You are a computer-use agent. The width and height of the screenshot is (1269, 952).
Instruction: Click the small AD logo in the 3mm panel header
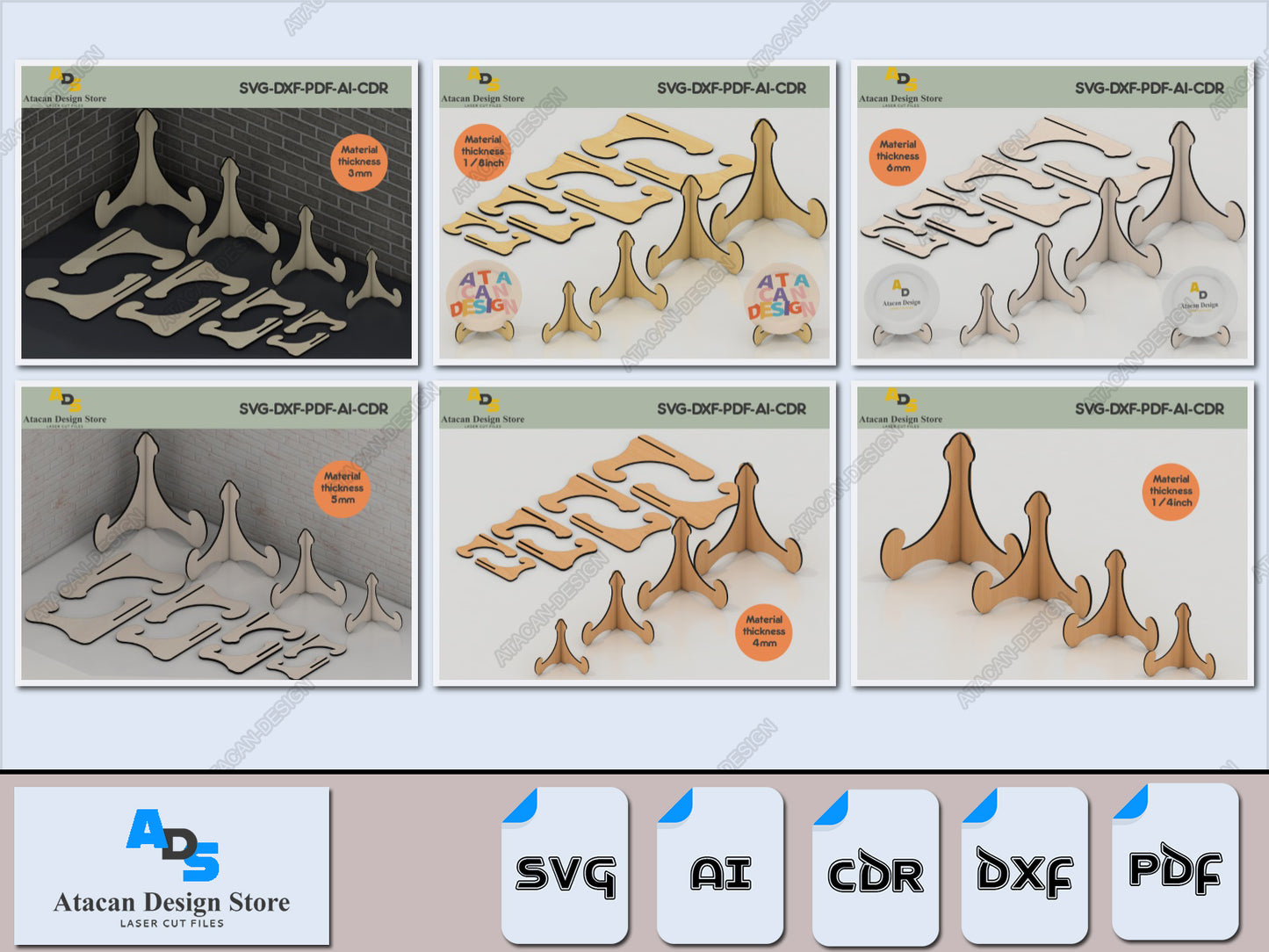coord(64,79)
